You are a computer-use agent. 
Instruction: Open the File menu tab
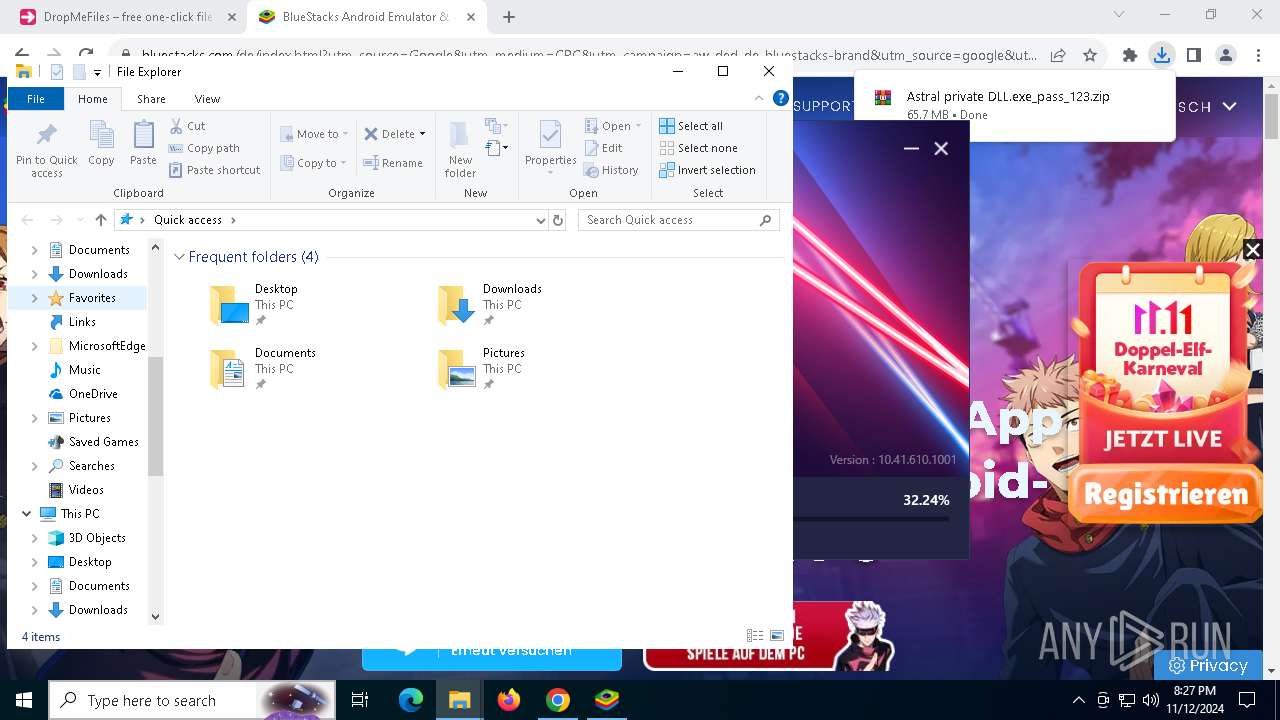point(36,99)
